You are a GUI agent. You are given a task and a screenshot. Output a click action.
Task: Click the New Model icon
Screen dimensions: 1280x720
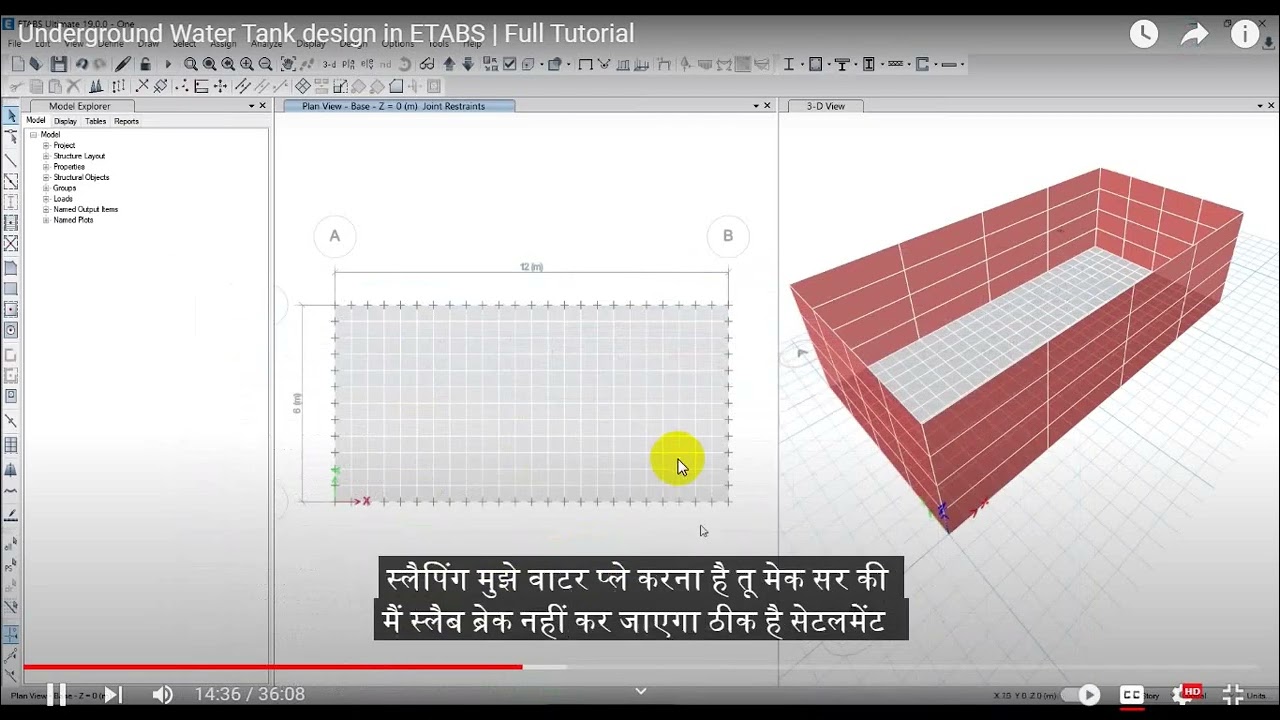18,64
